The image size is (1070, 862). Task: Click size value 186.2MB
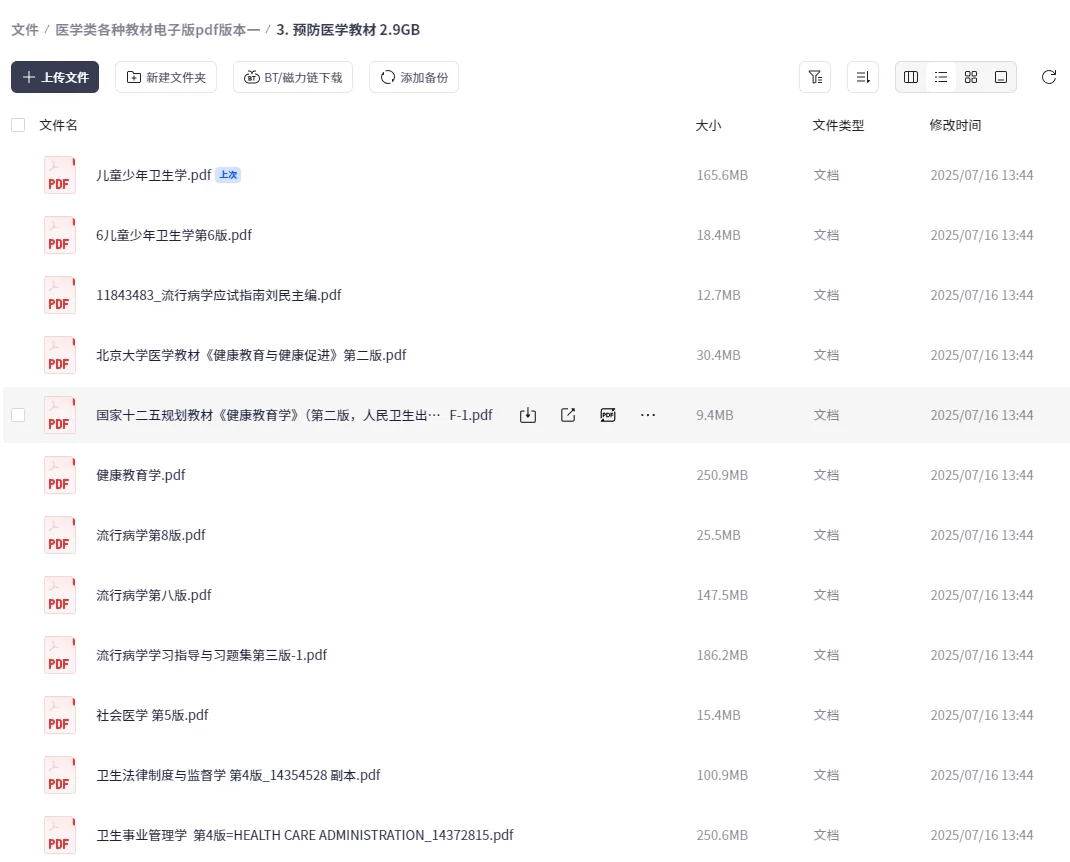722,655
